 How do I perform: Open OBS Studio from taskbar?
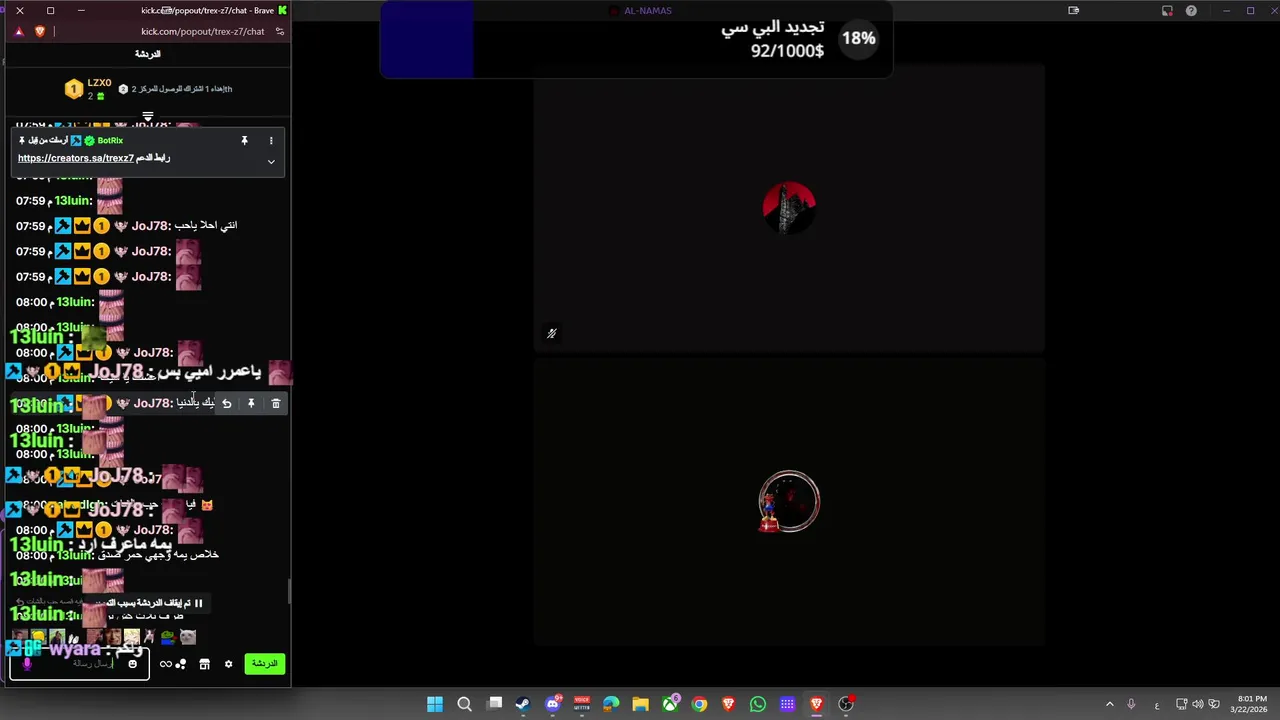point(846,704)
